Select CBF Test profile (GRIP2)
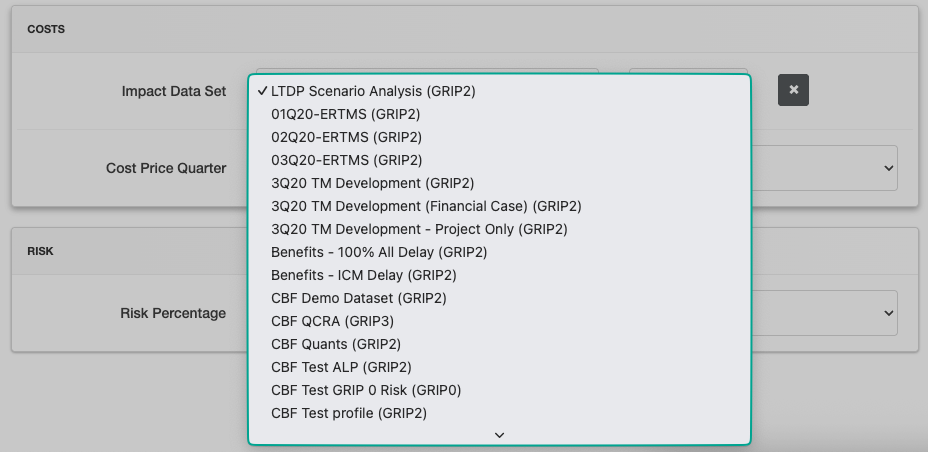The height and width of the screenshot is (452, 928). pyautogui.click(x=349, y=413)
